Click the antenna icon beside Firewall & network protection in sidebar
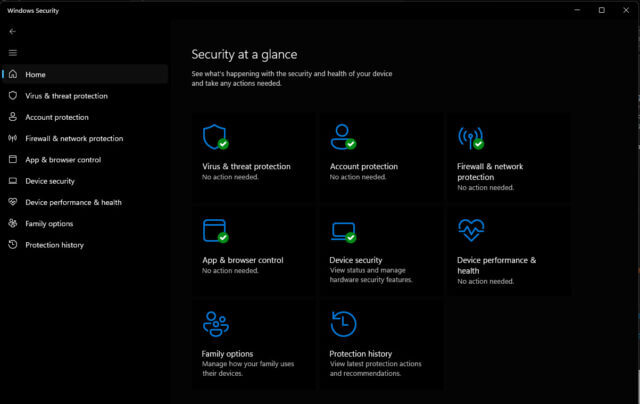This screenshot has width=640, height=404. 13,138
